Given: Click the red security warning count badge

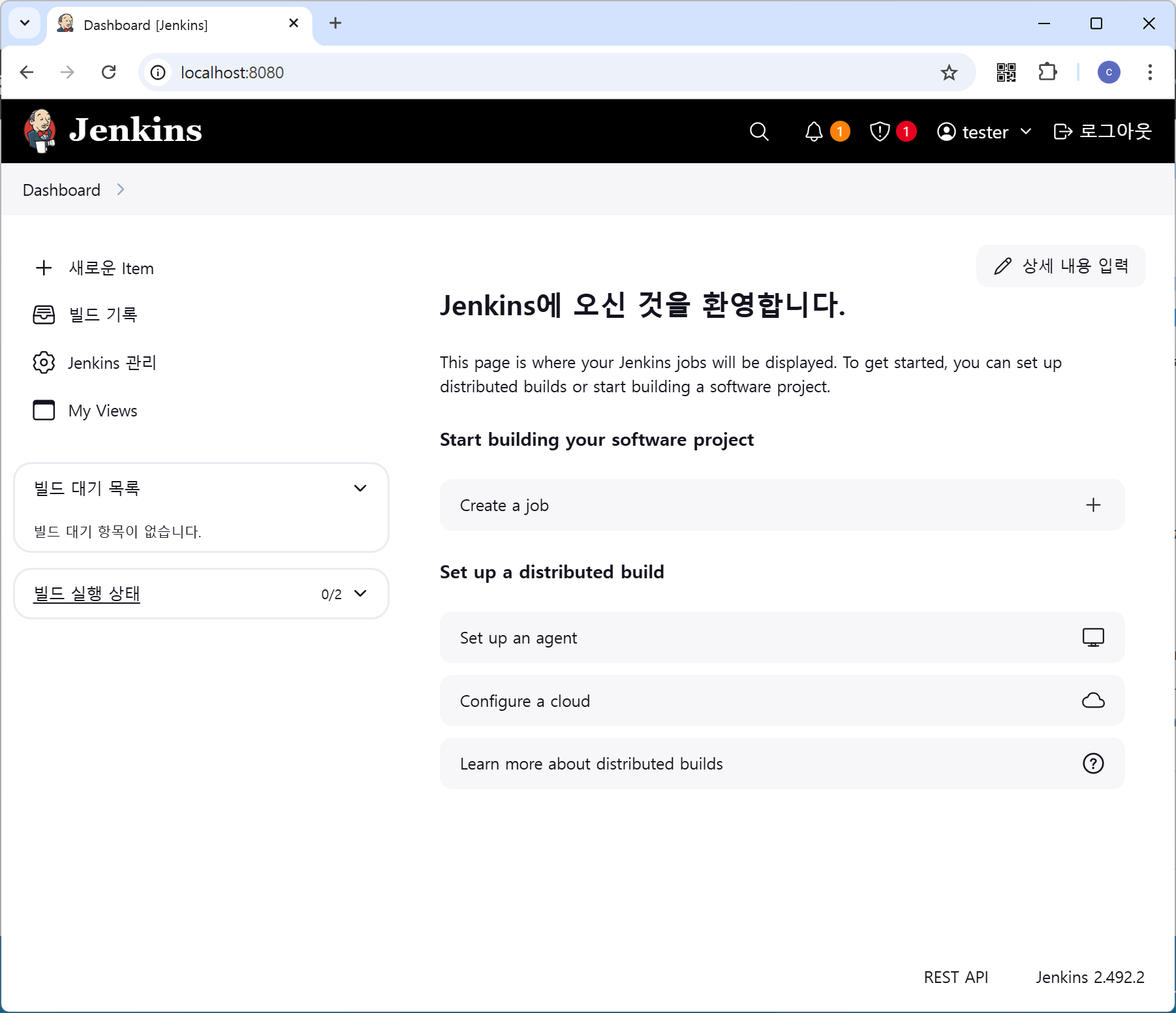Looking at the screenshot, I should [x=906, y=131].
